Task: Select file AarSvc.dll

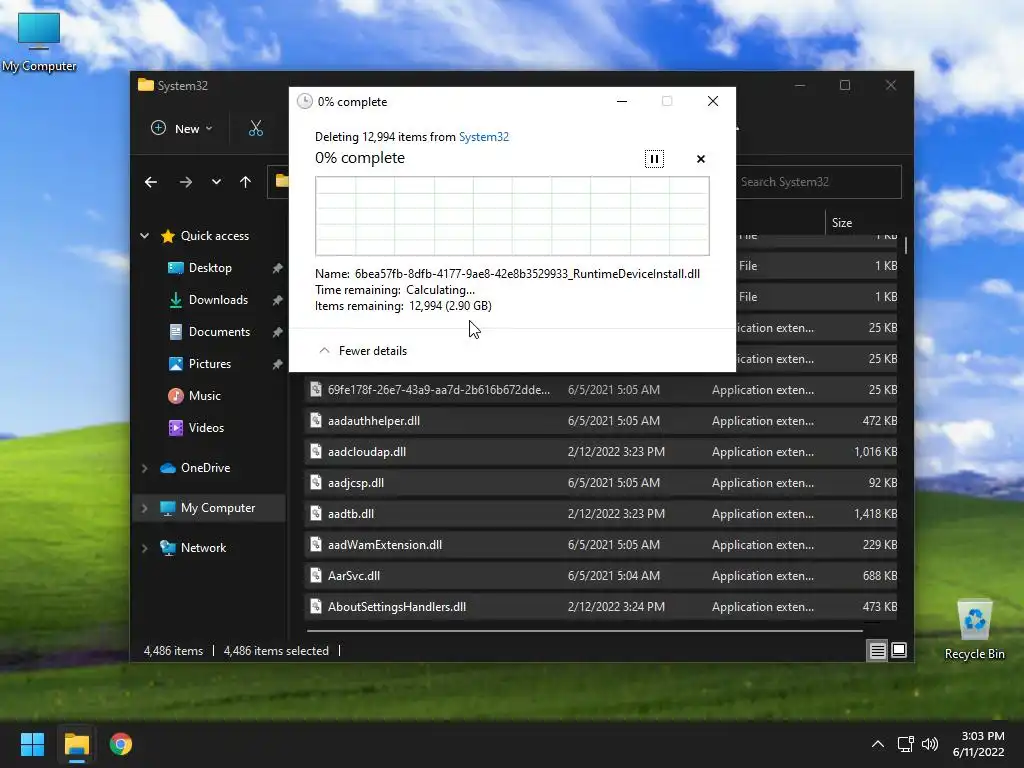Action: pos(601,576)
